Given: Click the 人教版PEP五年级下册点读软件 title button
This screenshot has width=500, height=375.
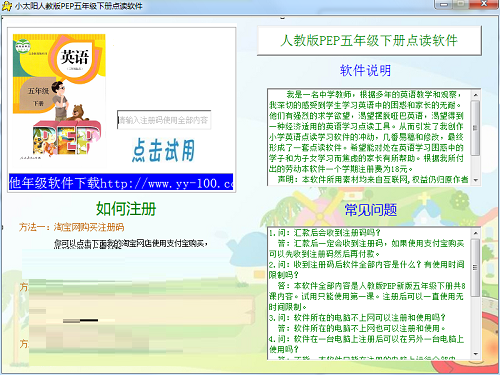Looking at the screenshot, I should click(369, 41).
